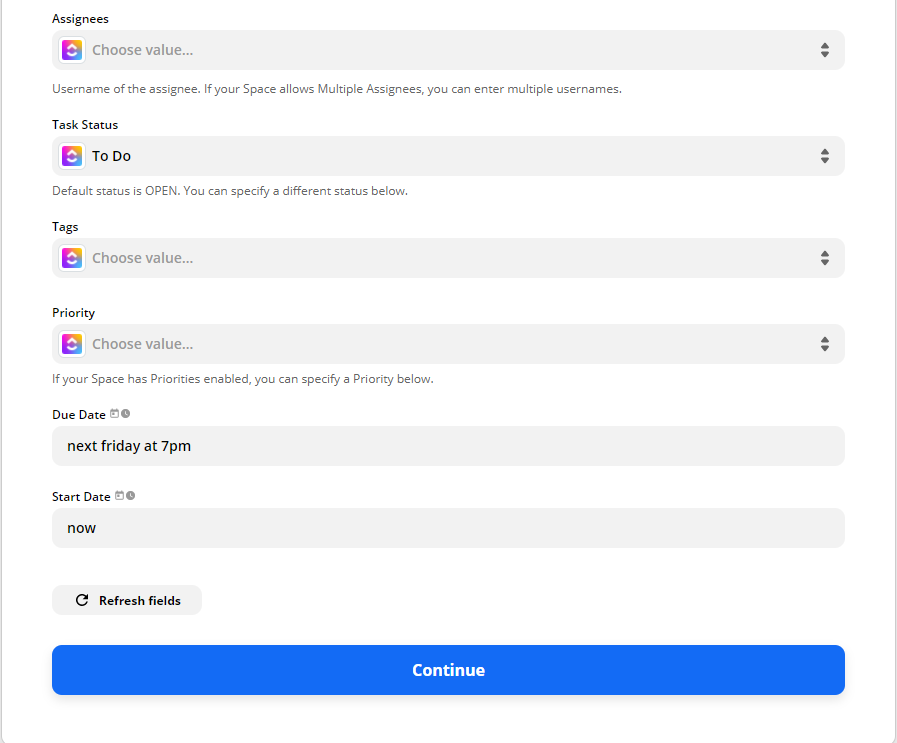
Task: Select the Priority Choose value field
Action: pos(448,344)
